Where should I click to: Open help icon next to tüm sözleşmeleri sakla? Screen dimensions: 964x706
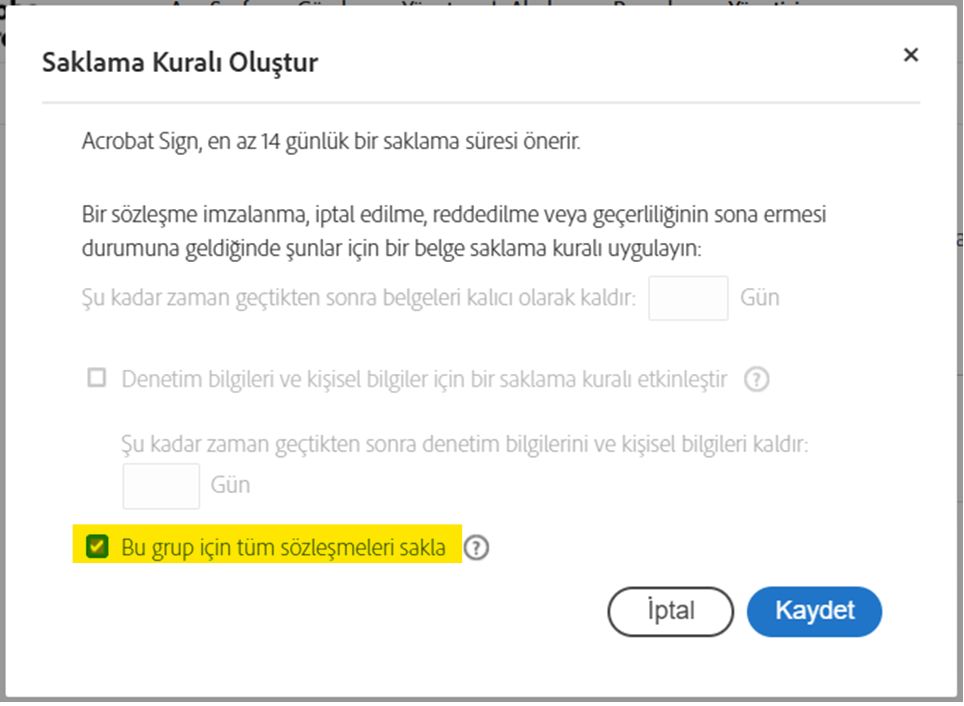tap(477, 548)
